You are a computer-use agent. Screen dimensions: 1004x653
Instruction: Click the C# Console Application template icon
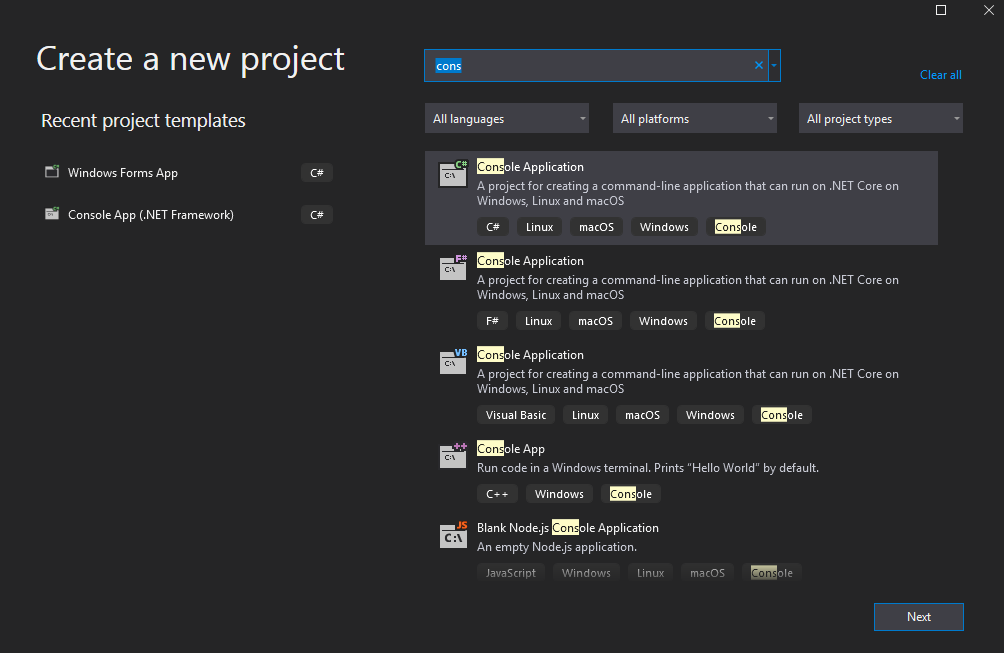[453, 173]
